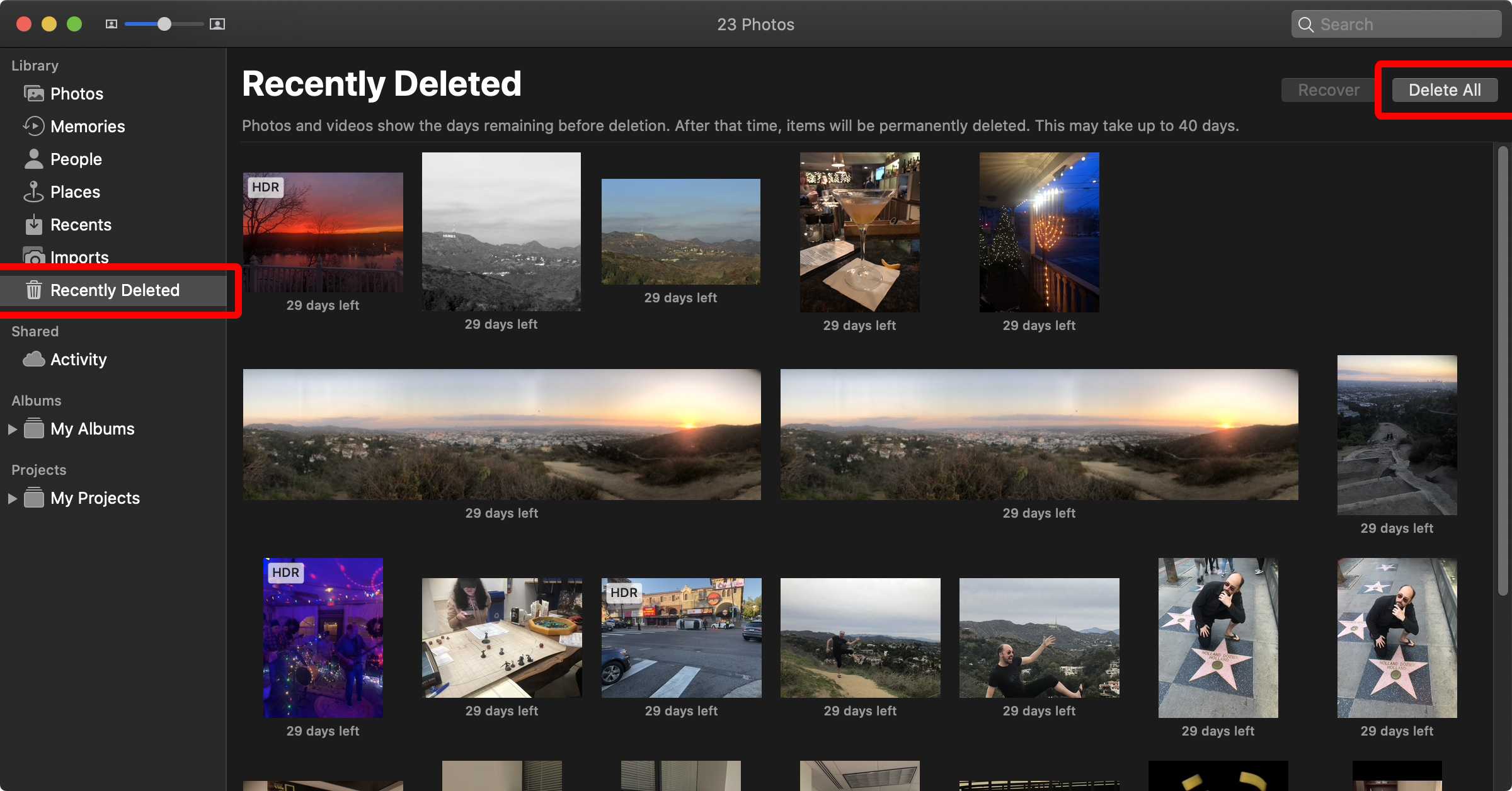
Task: Click the My Projects folder icon
Action: point(34,498)
